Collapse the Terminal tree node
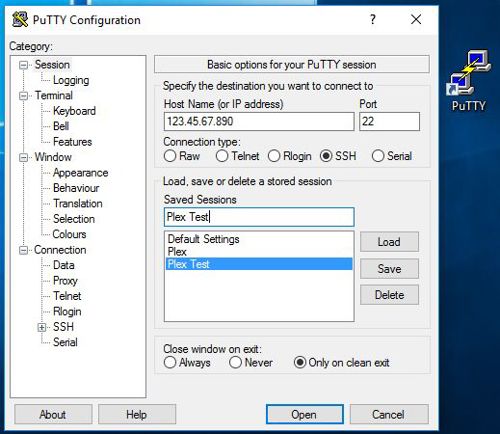This screenshot has height=434, width=500. click(x=23, y=96)
